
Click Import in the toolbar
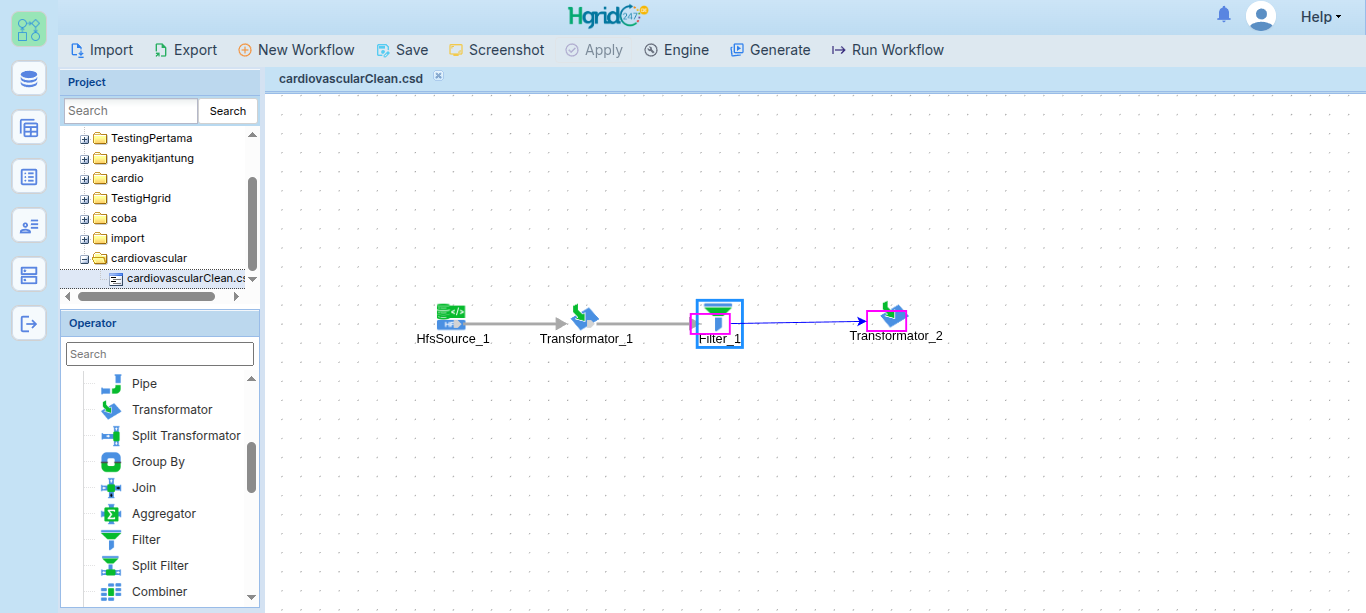point(102,50)
